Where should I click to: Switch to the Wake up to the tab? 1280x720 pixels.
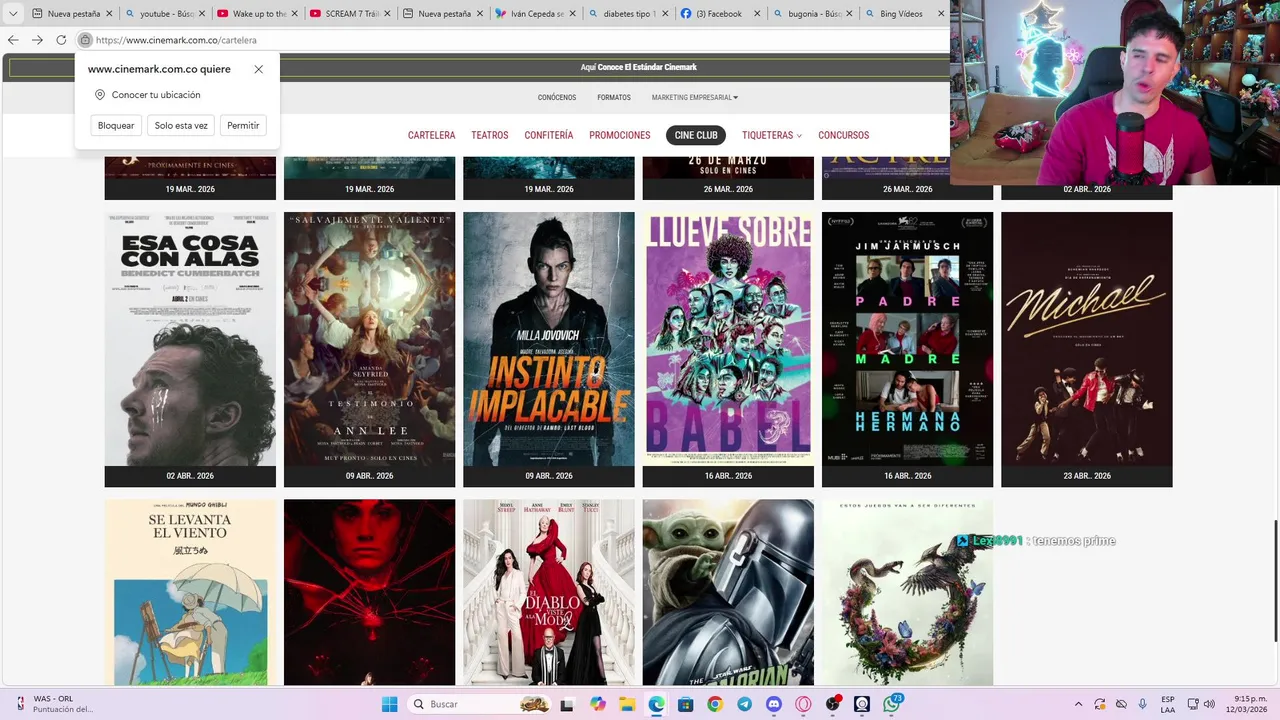(x=257, y=14)
